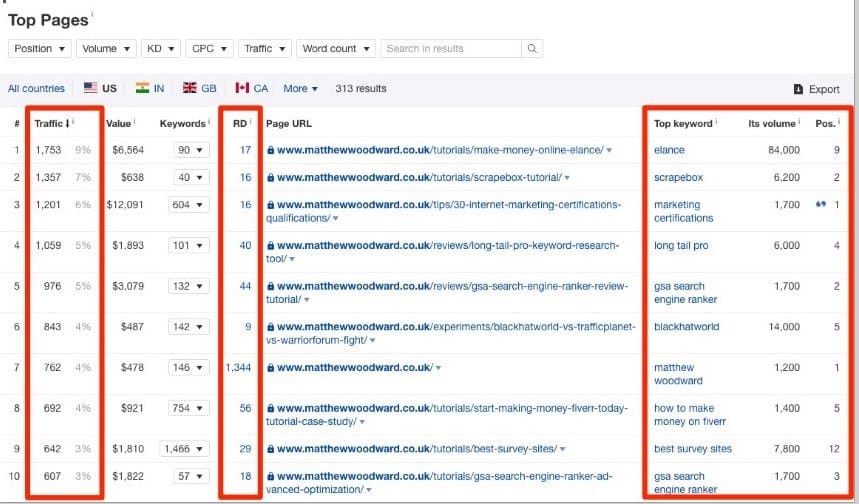Click the search magnifier icon button

tap(532, 48)
